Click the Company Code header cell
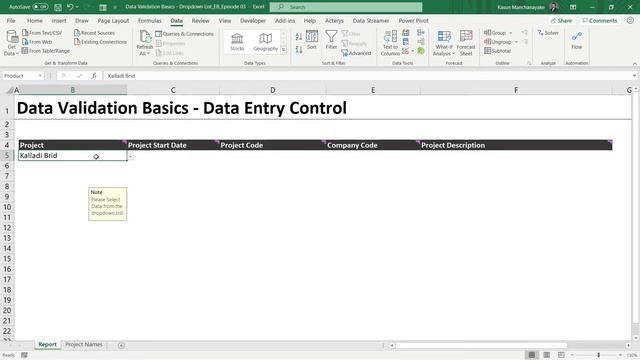 coord(373,145)
